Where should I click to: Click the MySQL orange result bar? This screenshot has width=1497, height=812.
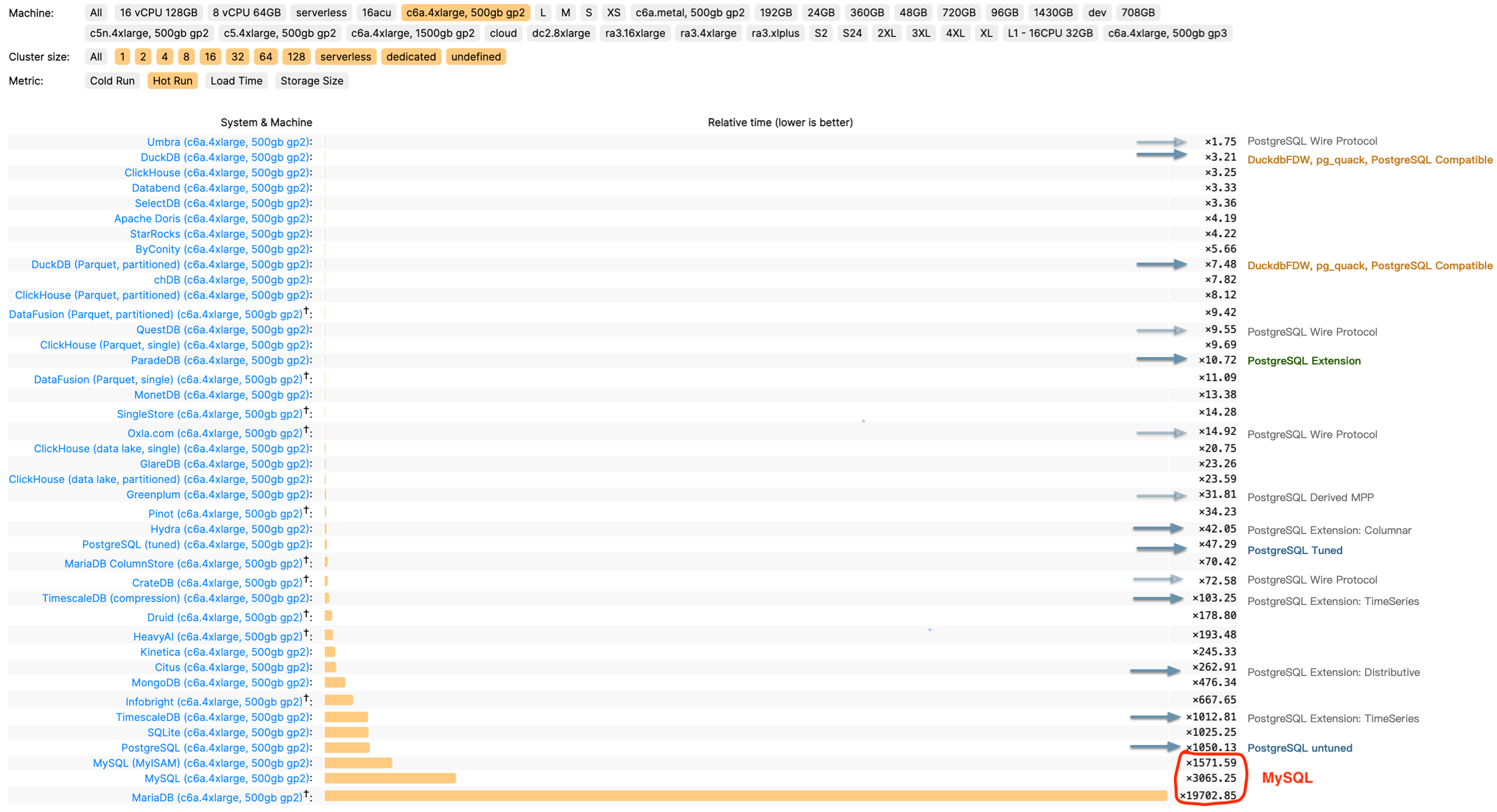point(390,779)
